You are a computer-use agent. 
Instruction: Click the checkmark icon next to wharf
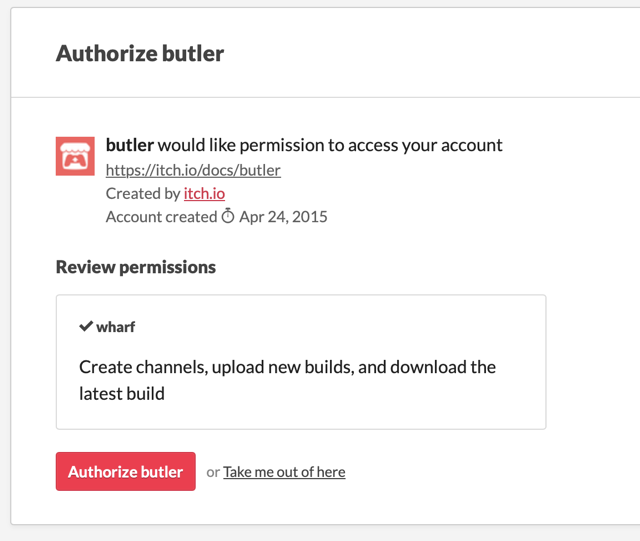point(86,327)
